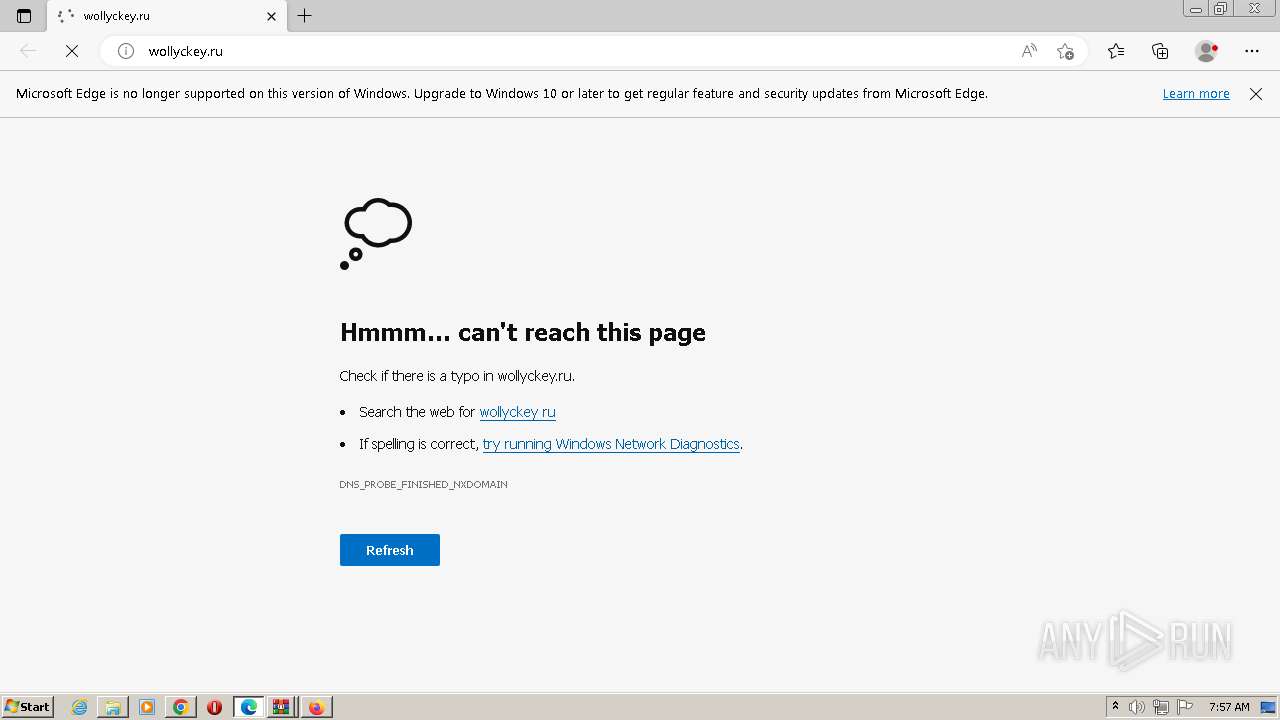Stop loading the page
The width and height of the screenshot is (1280, 720).
(72, 51)
